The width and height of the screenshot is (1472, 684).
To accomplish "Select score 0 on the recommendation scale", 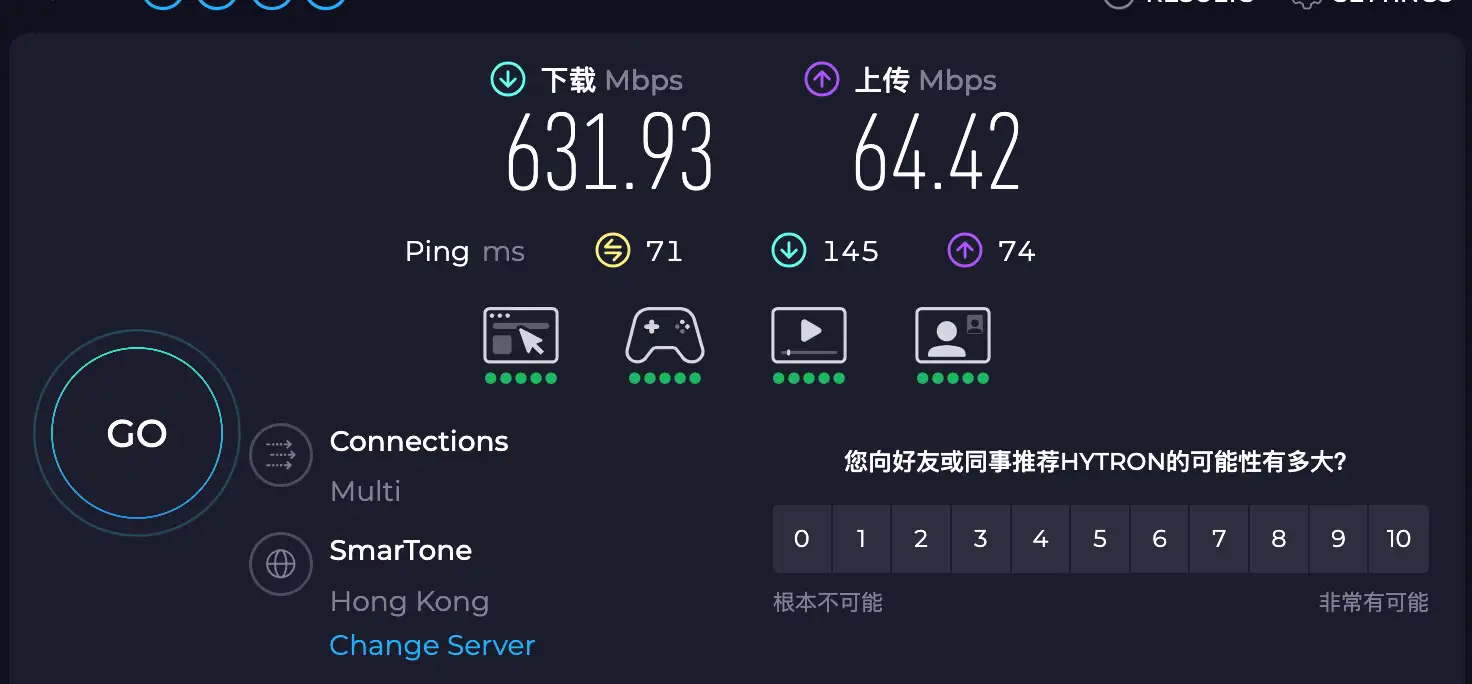I will click(x=802, y=539).
